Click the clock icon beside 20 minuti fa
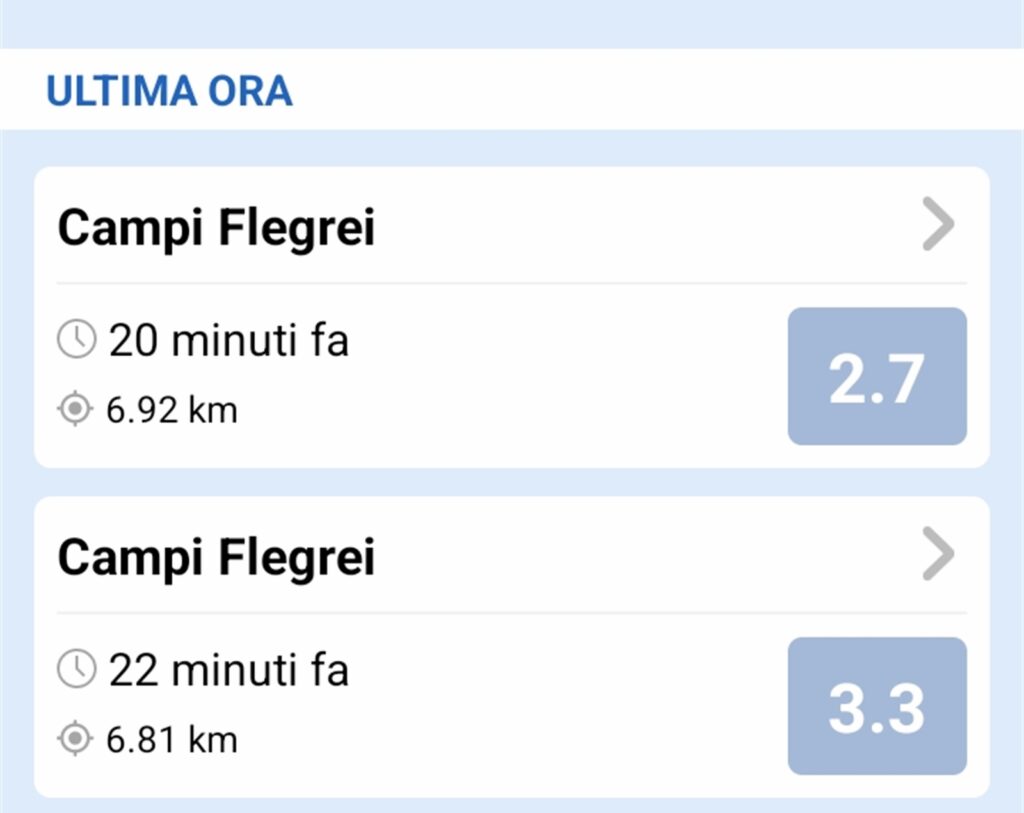Viewport: 1024px width, 813px height. (76, 341)
